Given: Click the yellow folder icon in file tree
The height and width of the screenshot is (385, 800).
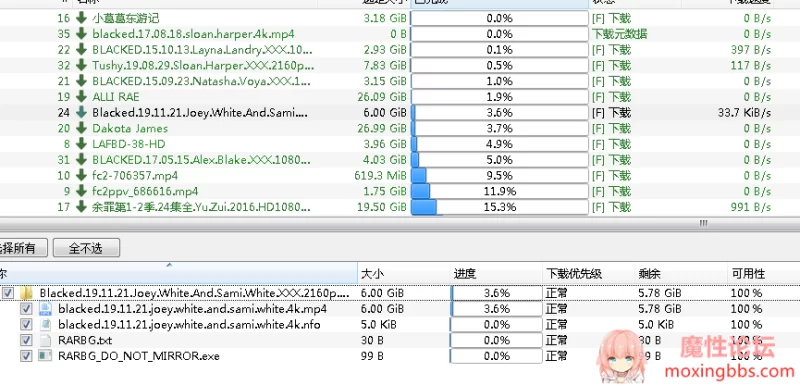Looking at the screenshot, I should pos(27,293).
